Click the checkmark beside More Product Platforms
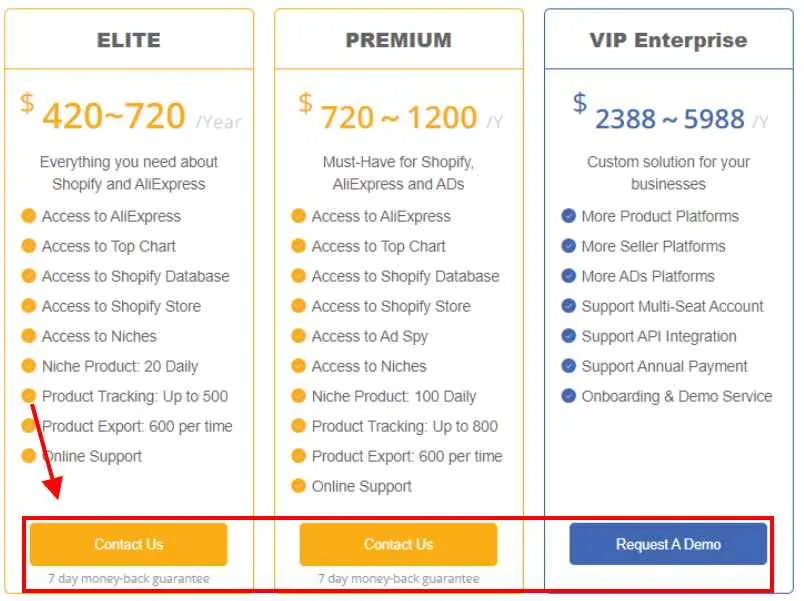This screenshot has width=804, height=601. click(x=567, y=216)
